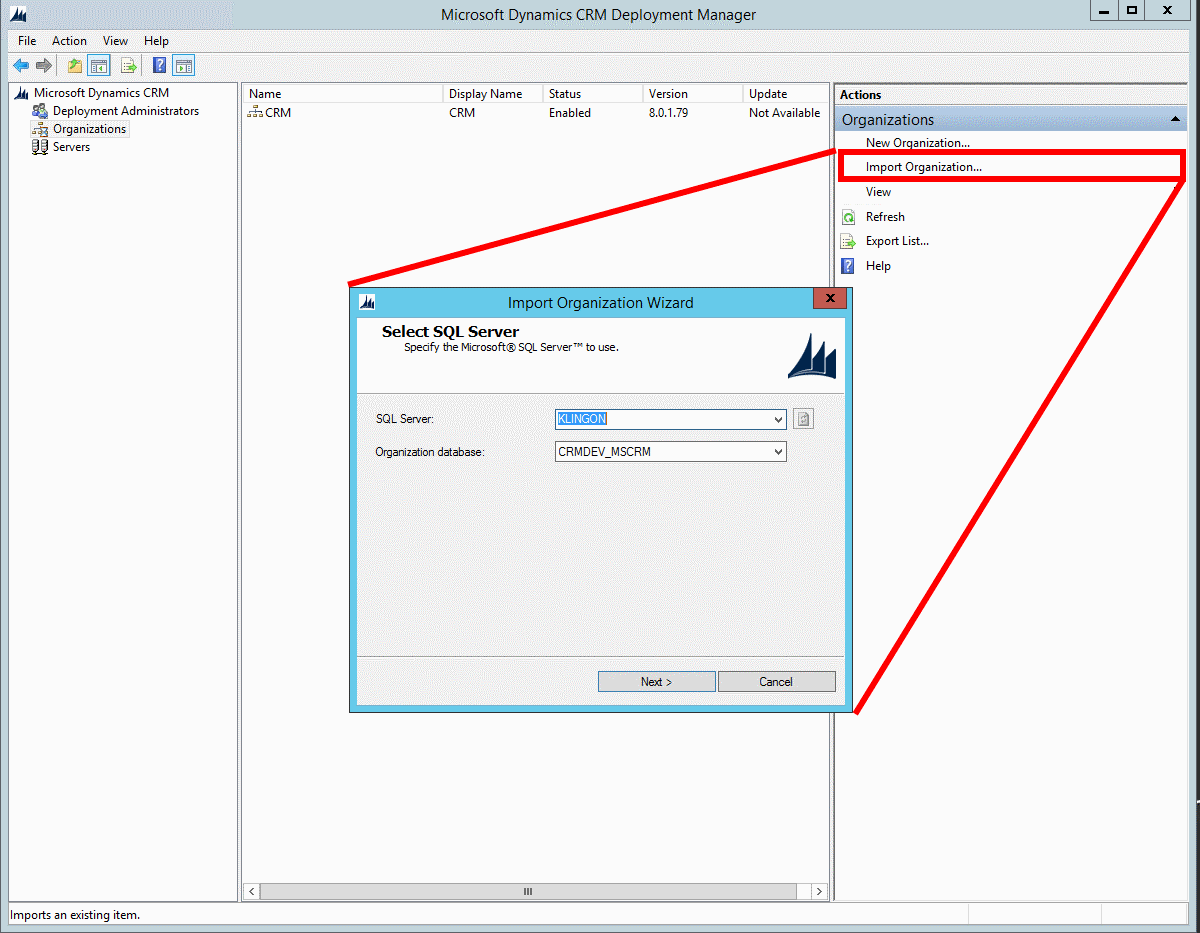Click the Forward arrow toolbar icon
1200x933 pixels.
click(44, 66)
